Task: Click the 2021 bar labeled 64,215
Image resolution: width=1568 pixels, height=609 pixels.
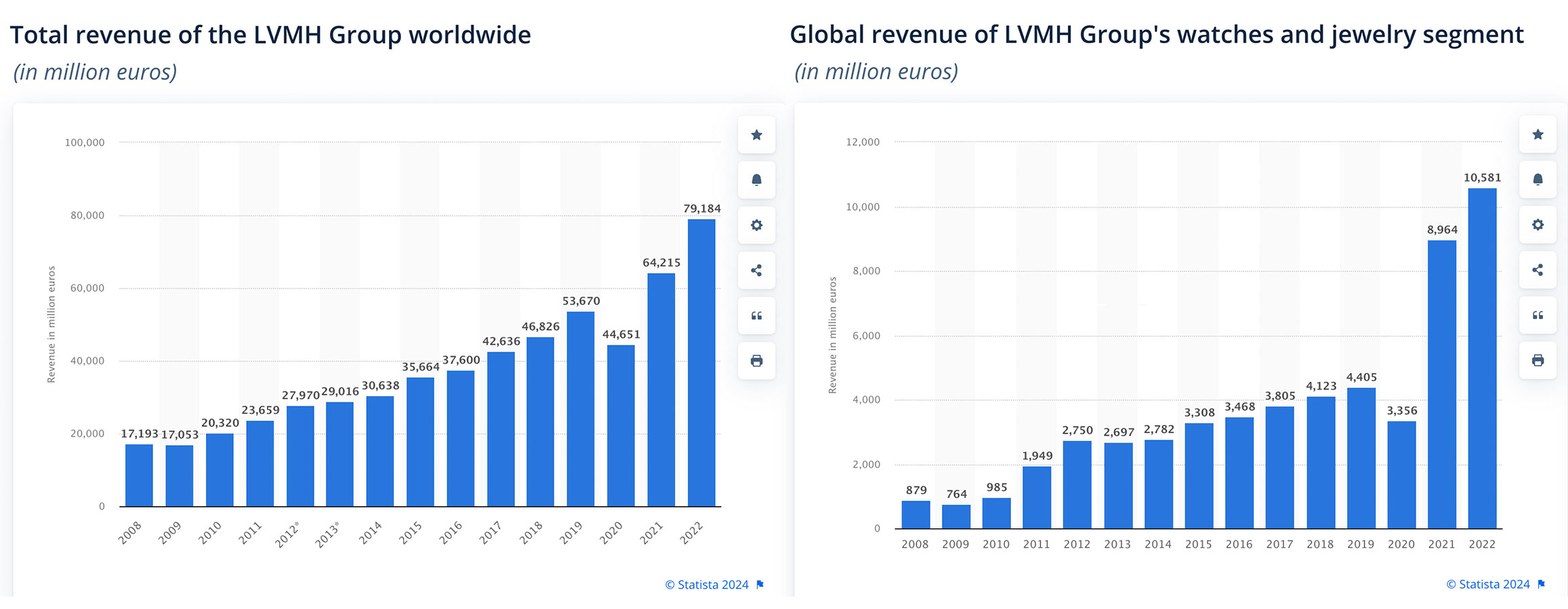Action: pyautogui.click(x=661, y=390)
